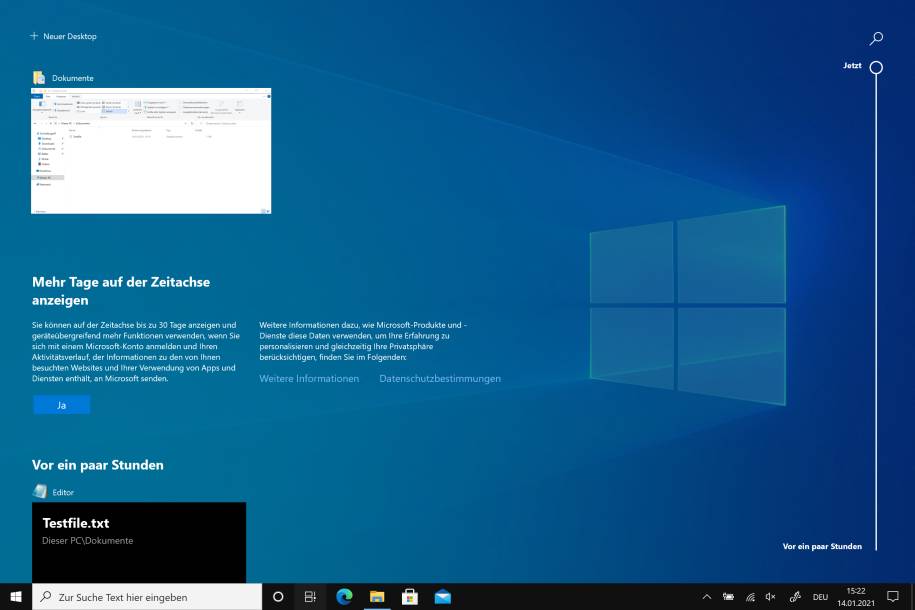The width and height of the screenshot is (915, 610).
Task: Switch the DEU input language indicator
Action: 820,597
